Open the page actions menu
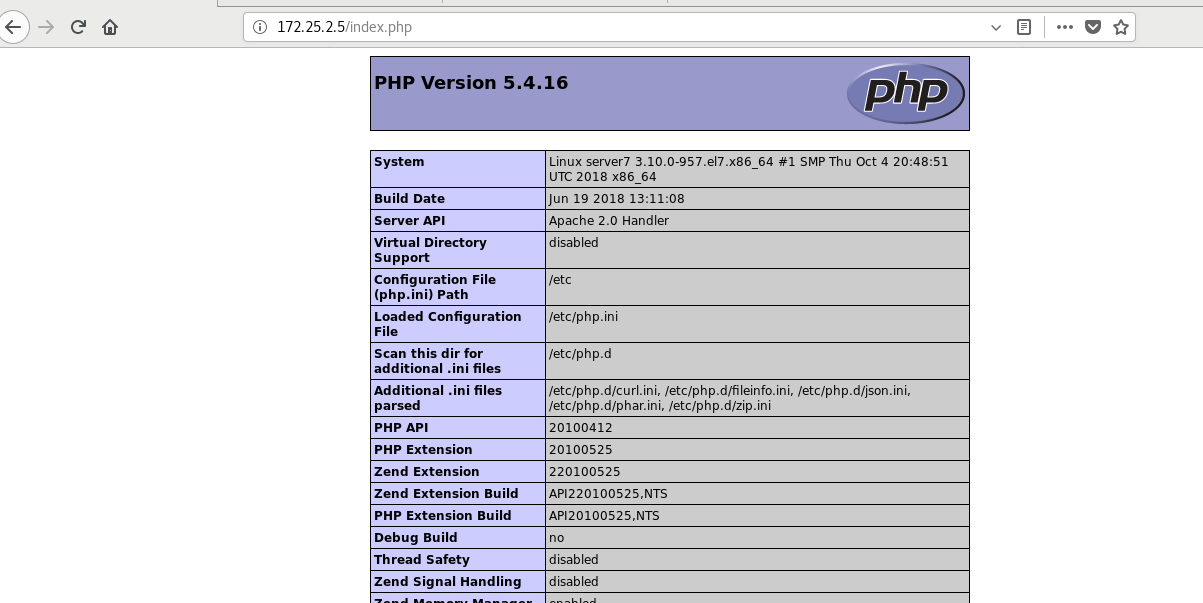The width and height of the screenshot is (1203, 603). pos(1065,27)
